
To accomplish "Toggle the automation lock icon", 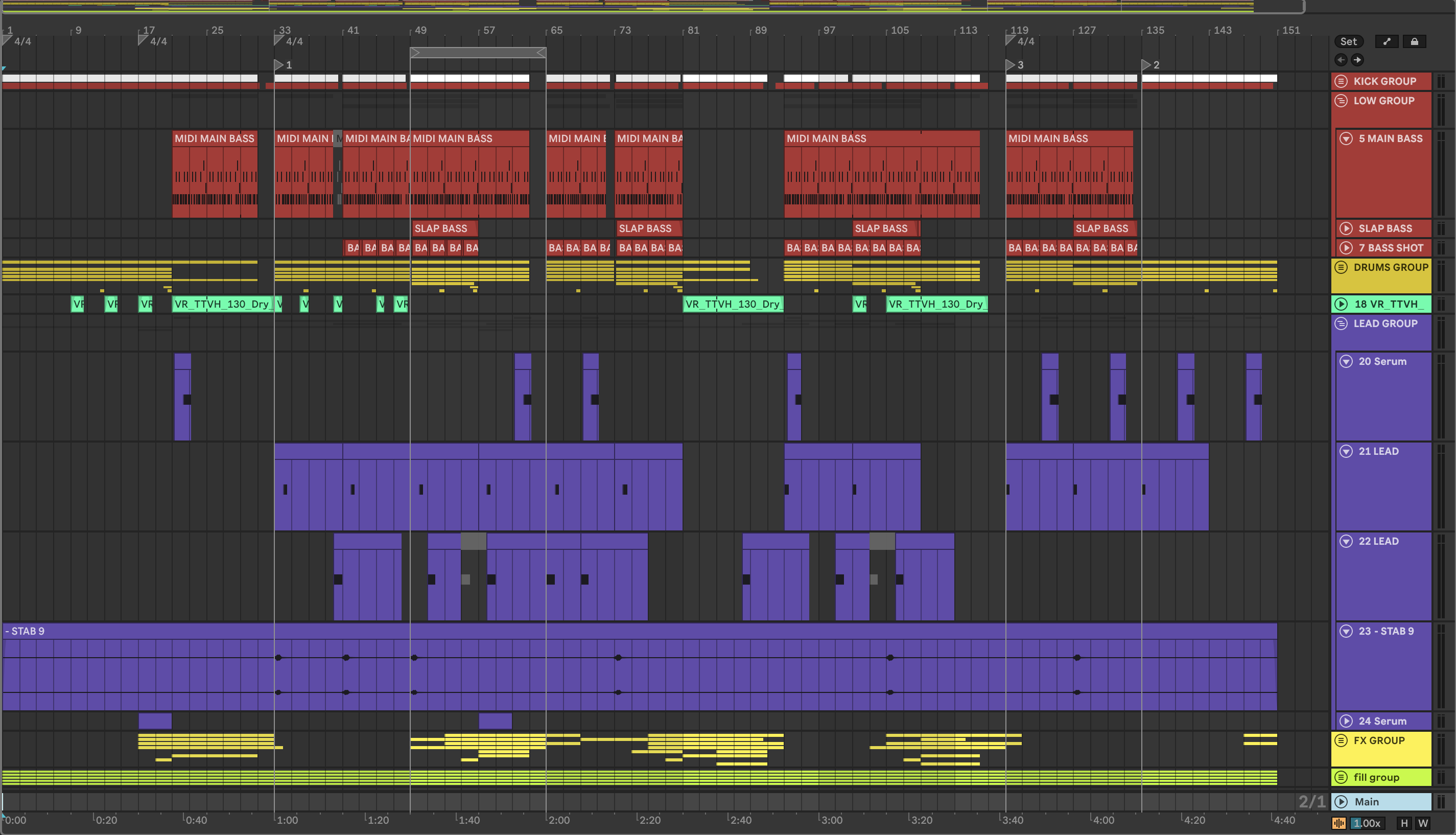I will (1414, 41).
